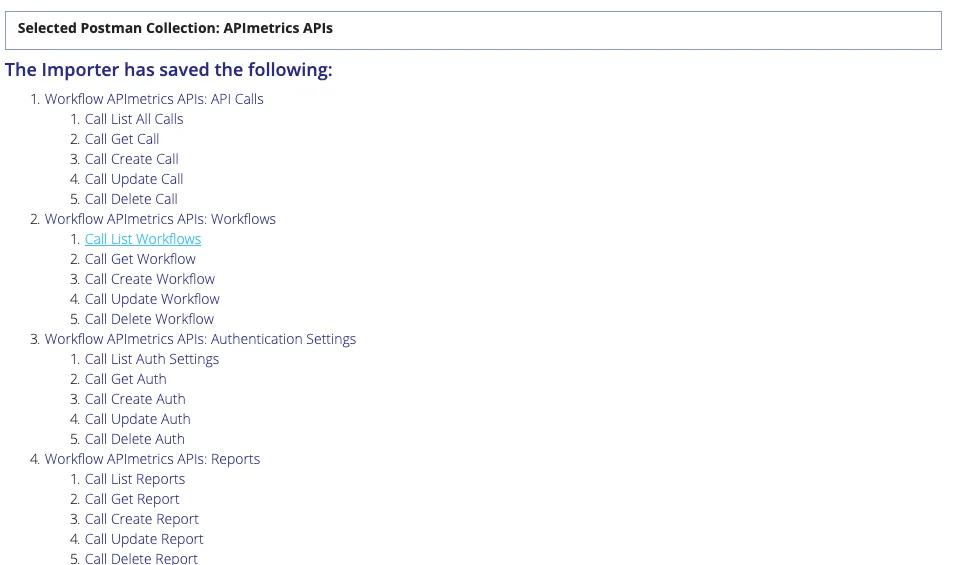Select the Call Create Auth entry

click(x=135, y=399)
